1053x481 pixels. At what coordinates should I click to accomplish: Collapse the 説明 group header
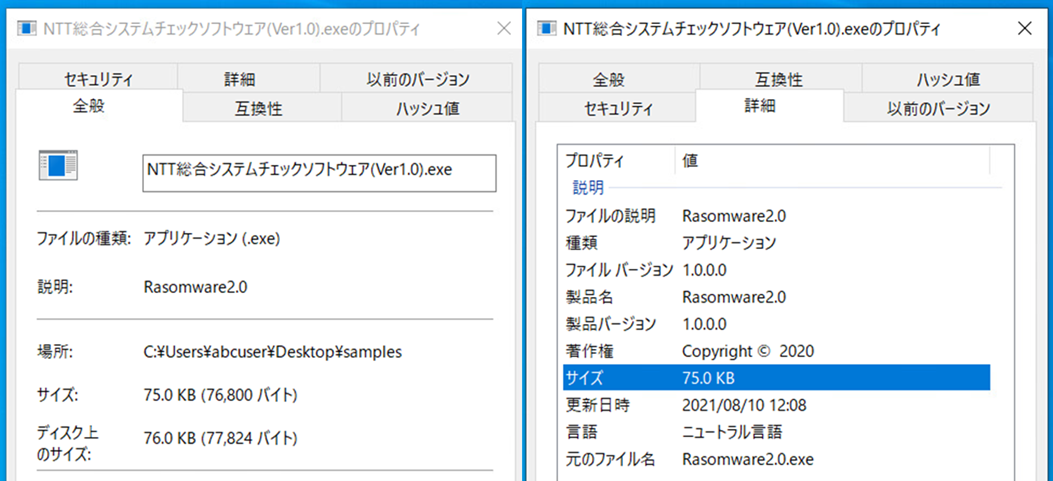click(588, 187)
